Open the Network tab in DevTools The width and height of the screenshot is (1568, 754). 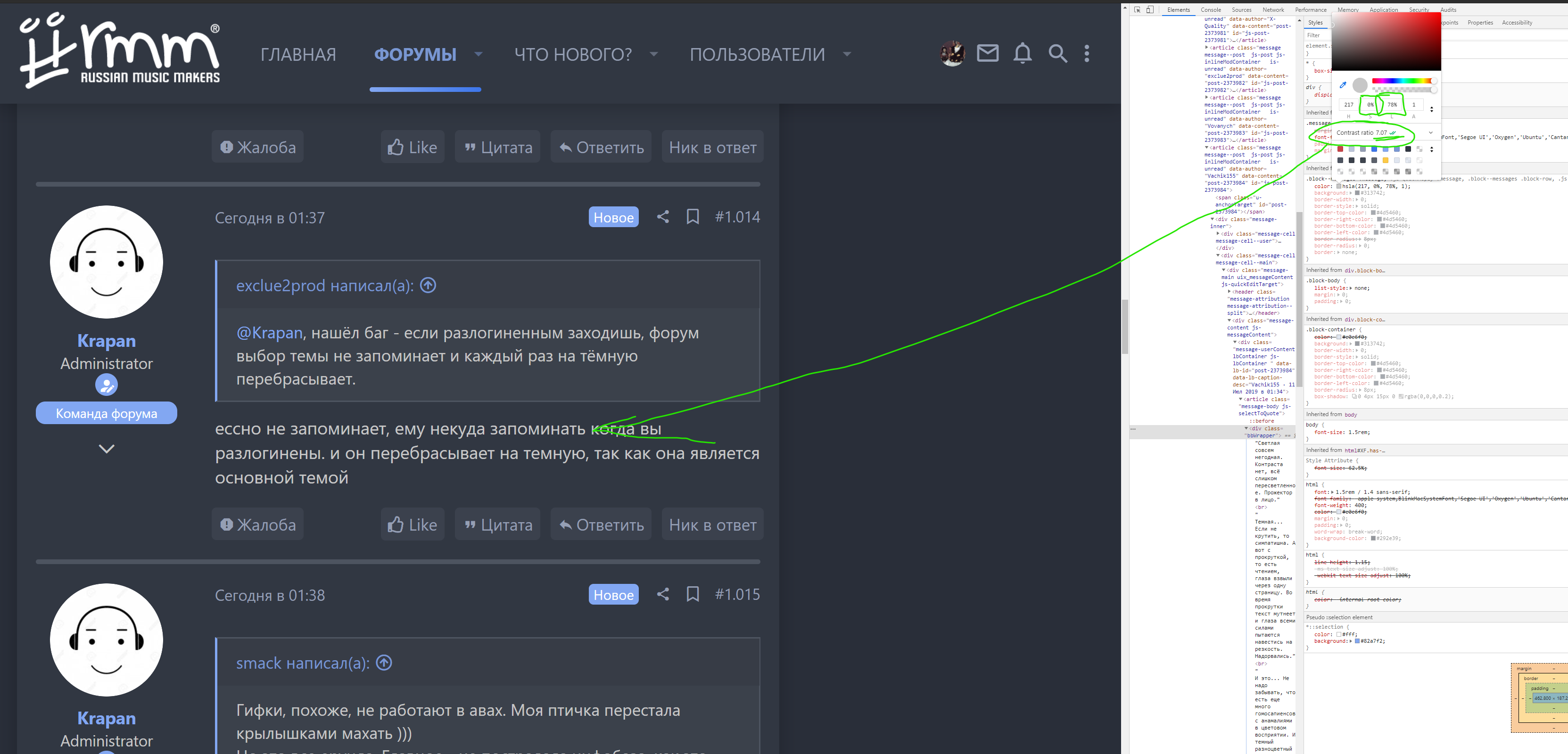pos(1273,10)
